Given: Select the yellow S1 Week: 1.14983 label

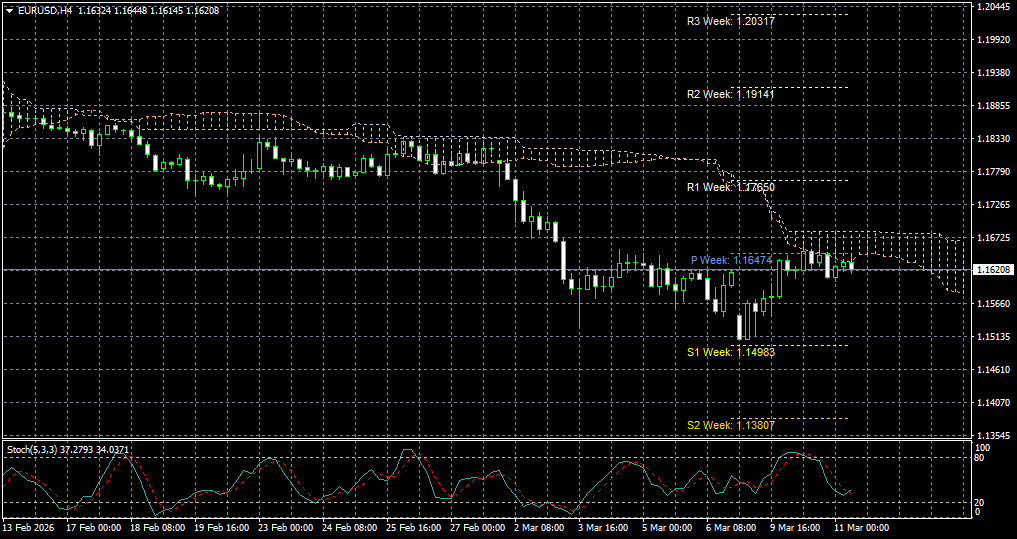Looking at the screenshot, I should [x=731, y=352].
